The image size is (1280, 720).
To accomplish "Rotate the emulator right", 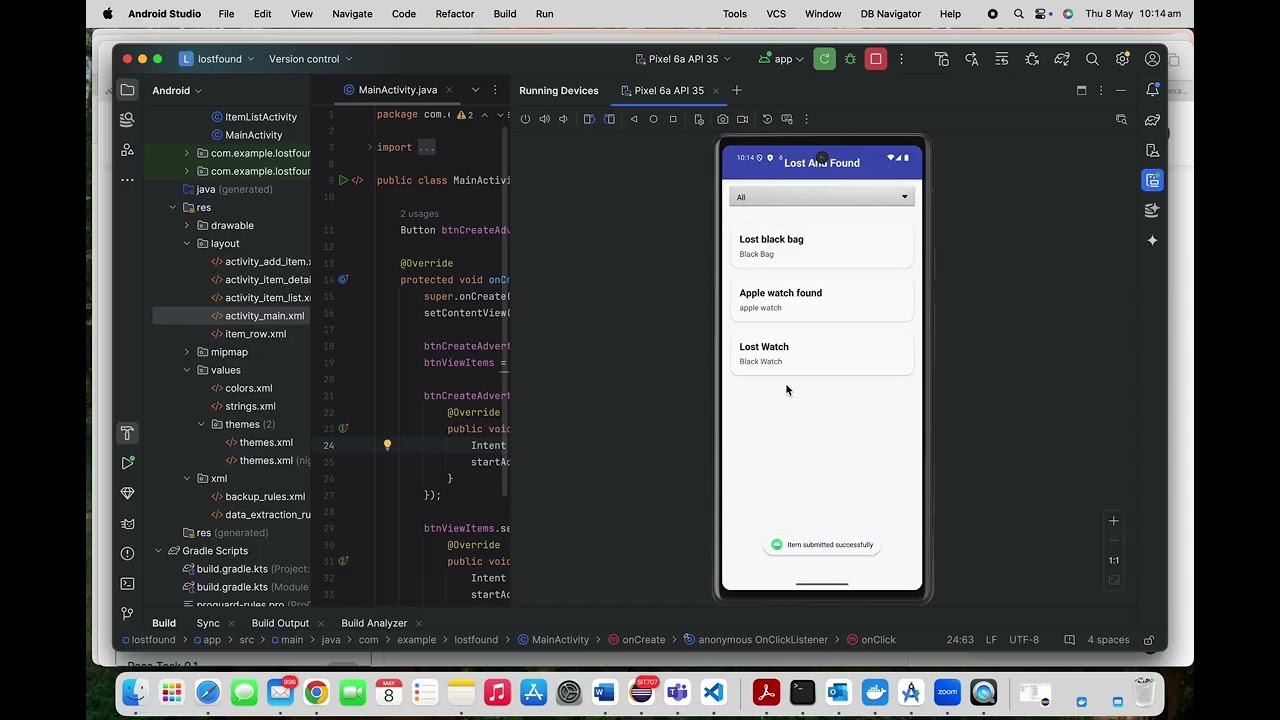I will [x=609, y=119].
